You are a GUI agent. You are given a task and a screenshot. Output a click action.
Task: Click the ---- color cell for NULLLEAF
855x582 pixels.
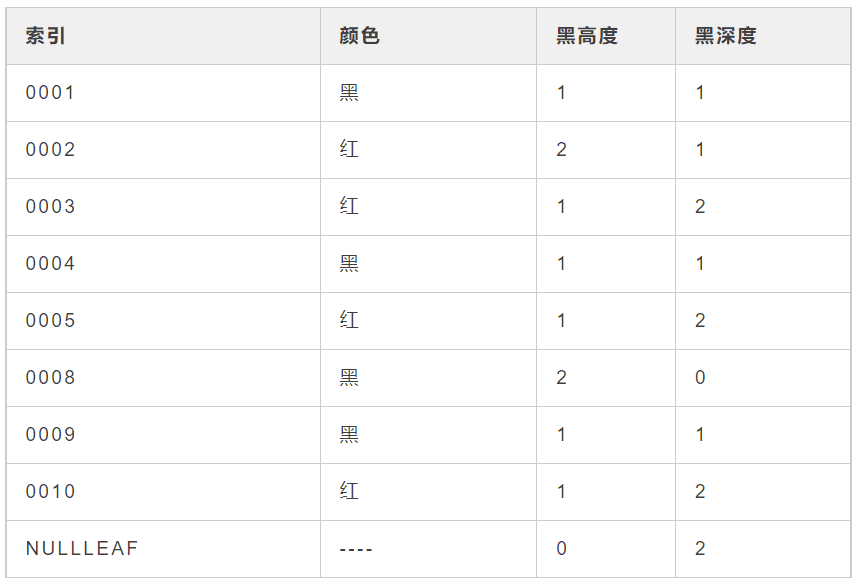(356, 549)
